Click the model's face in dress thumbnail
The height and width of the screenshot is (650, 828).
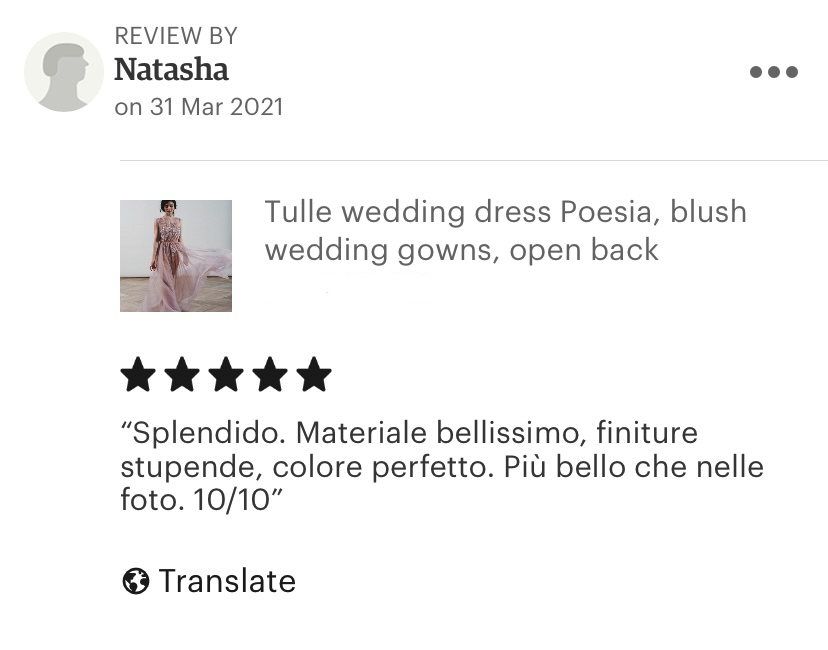tap(168, 209)
